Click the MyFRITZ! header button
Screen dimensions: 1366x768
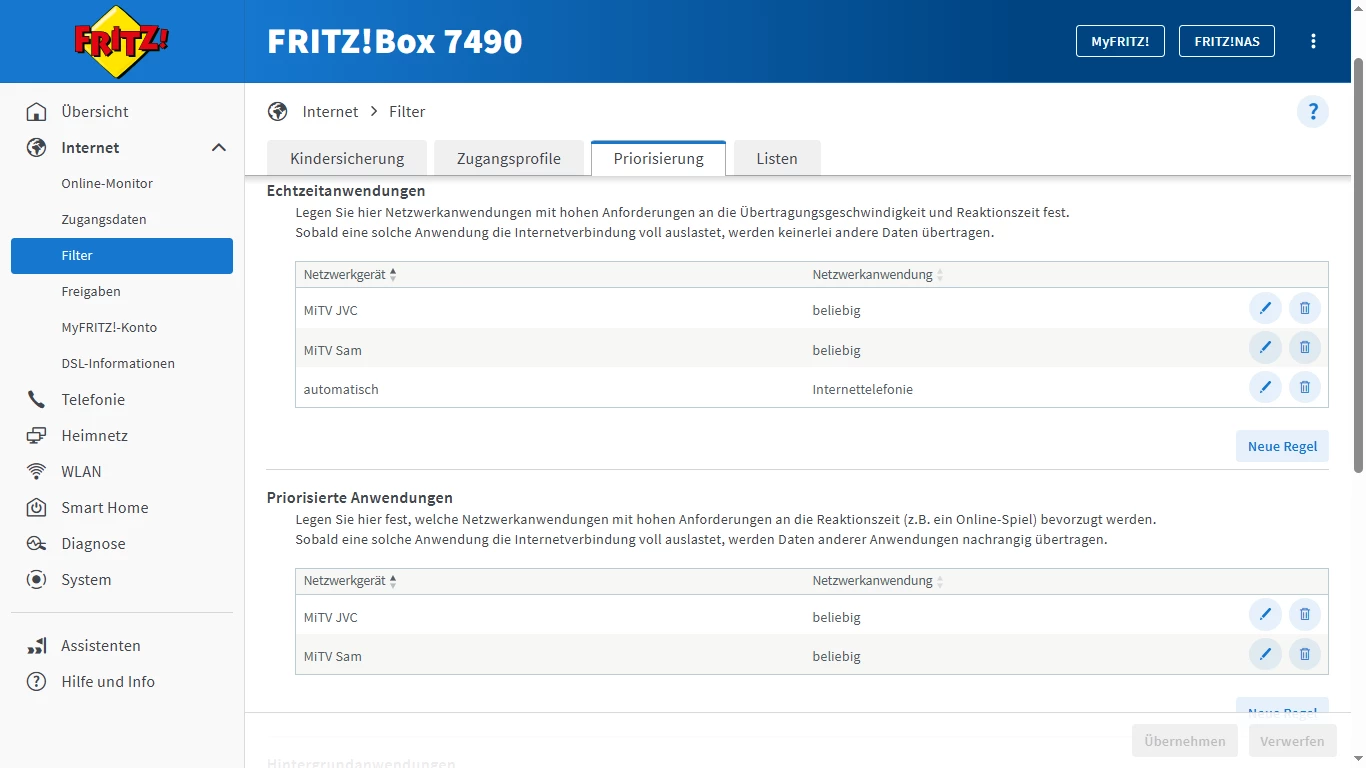[x=1120, y=41]
